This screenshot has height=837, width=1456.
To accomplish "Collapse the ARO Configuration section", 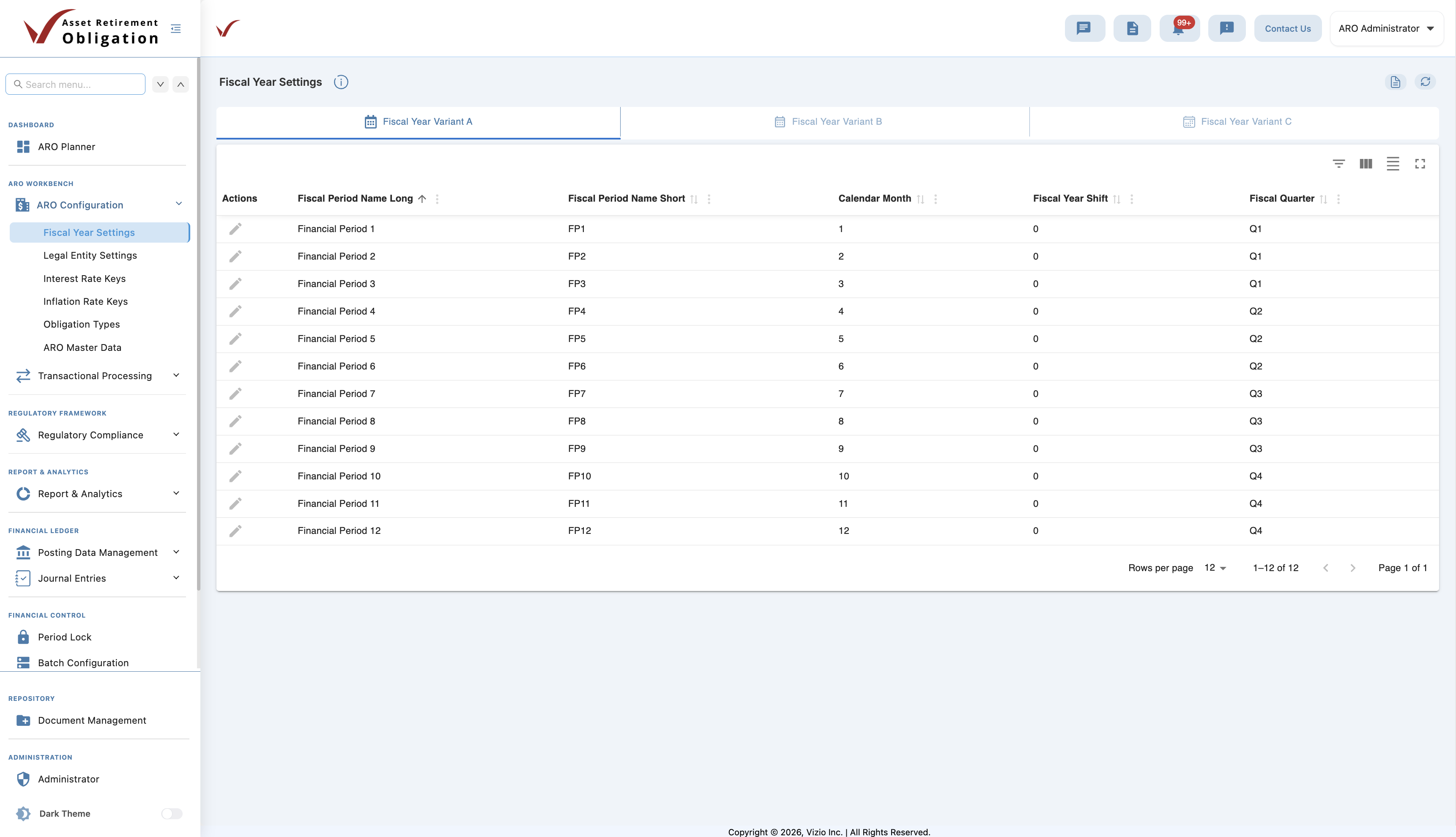I will (x=178, y=204).
